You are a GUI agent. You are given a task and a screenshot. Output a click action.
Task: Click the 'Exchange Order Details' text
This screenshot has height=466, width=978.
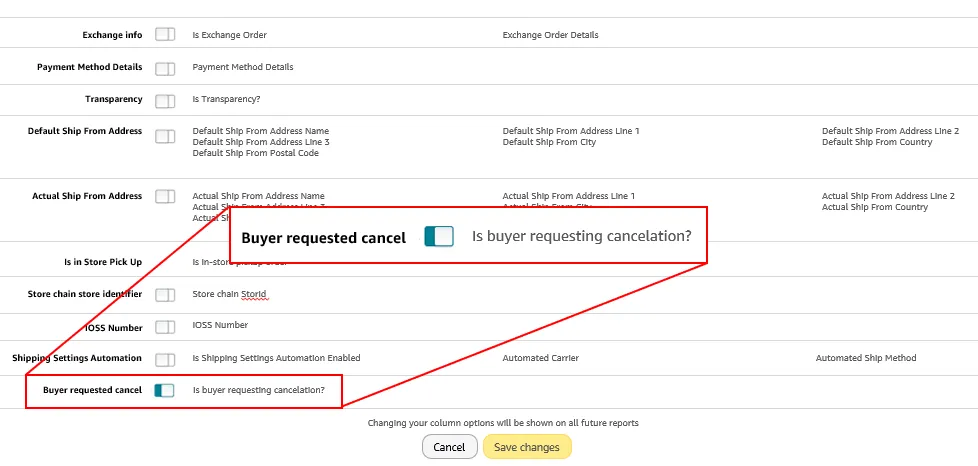click(x=550, y=35)
